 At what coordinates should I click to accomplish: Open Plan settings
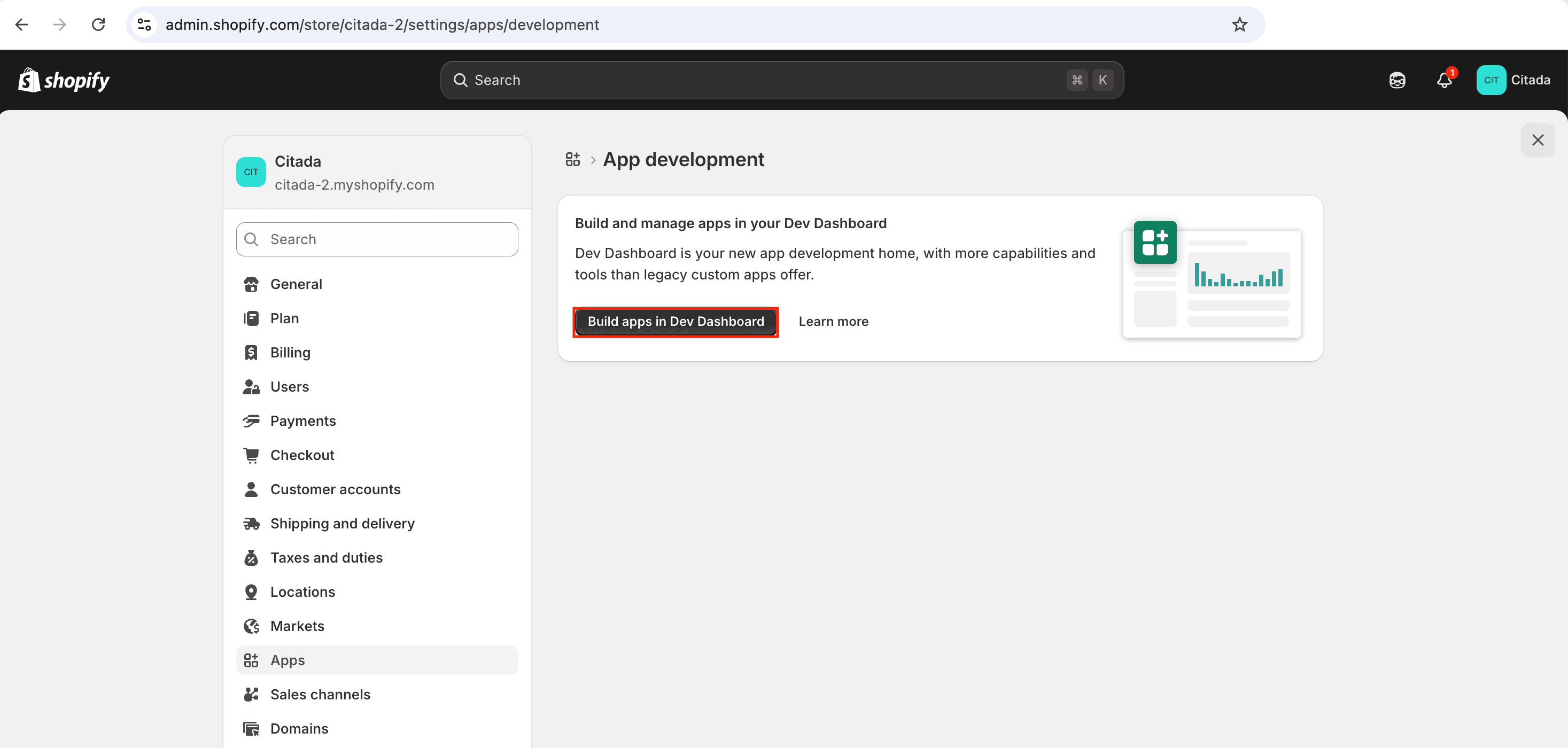point(377,318)
